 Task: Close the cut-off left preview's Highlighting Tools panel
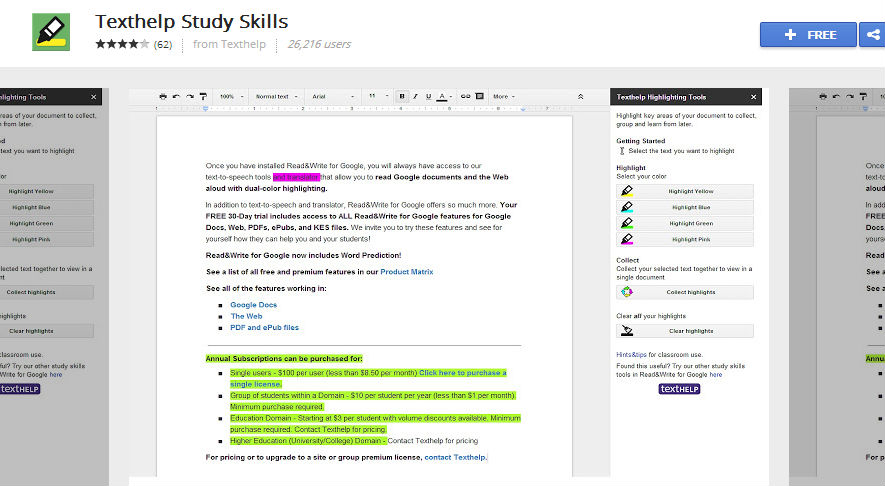[94, 97]
